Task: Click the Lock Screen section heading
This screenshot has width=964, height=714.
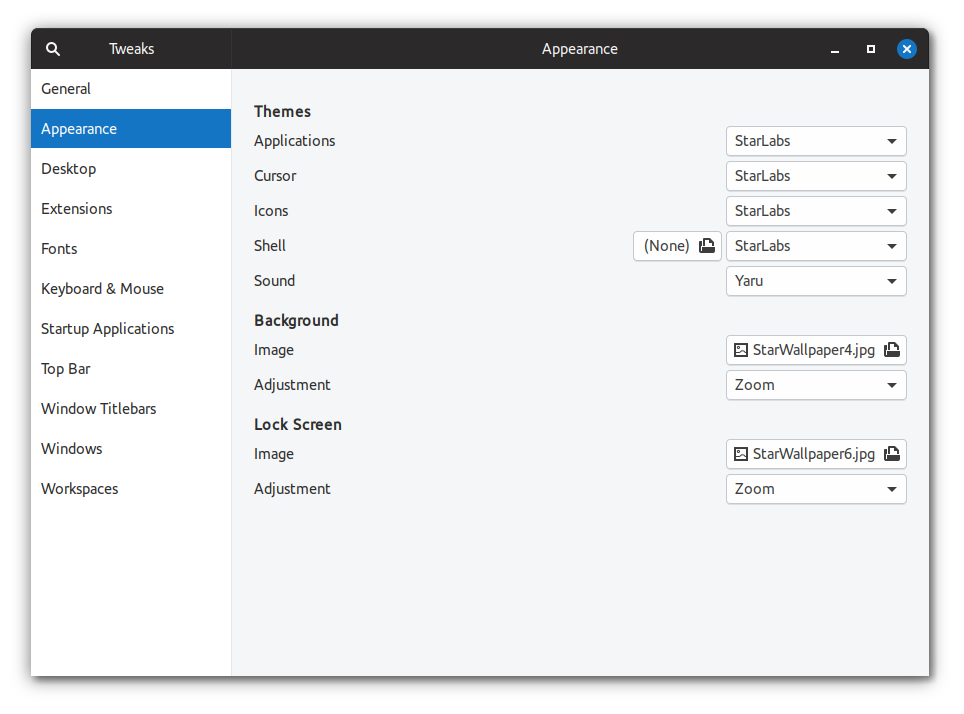Action: pyautogui.click(x=298, y=425)
